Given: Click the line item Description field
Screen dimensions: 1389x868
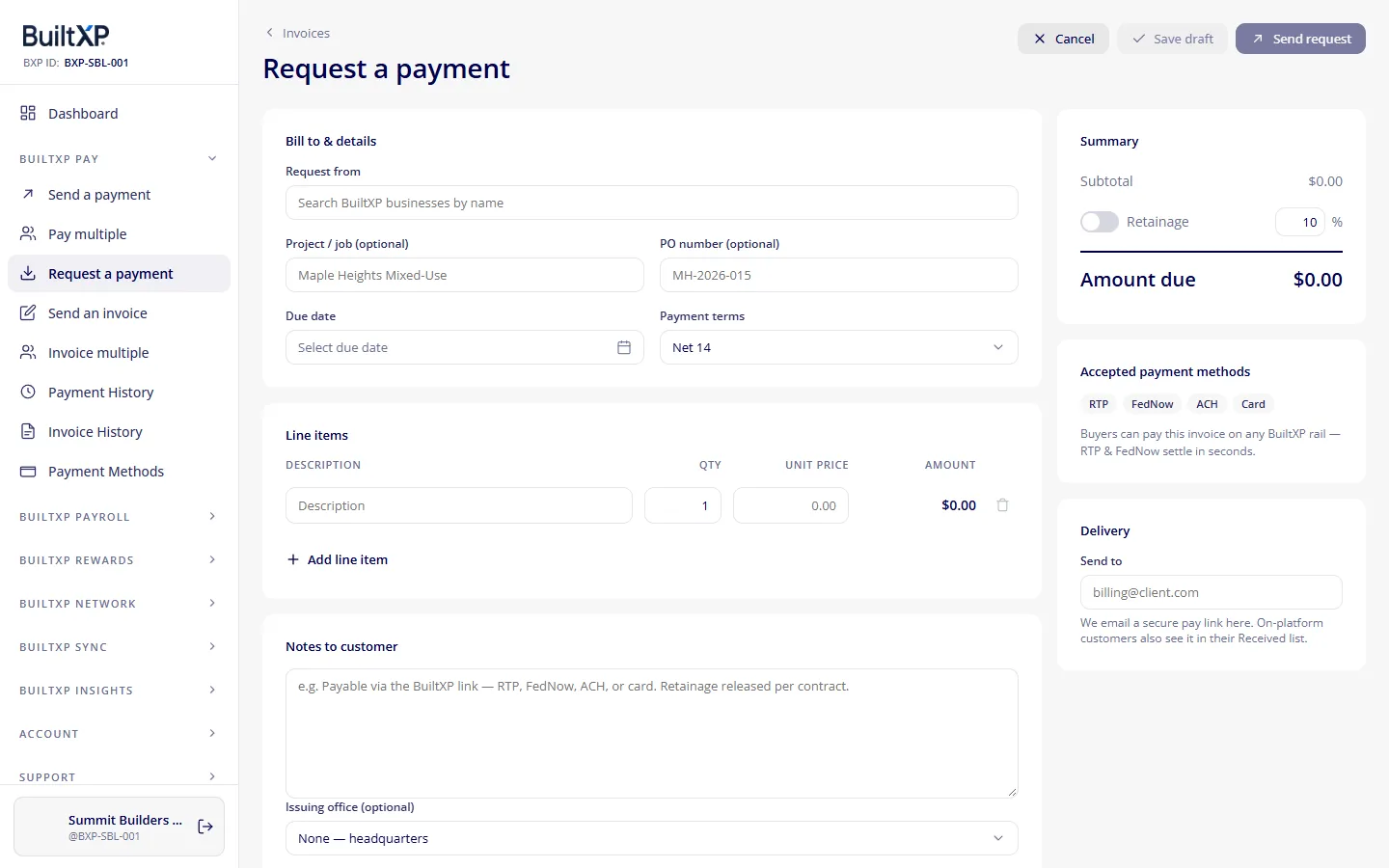Looking at the screenshot, I should click(459, 505).
